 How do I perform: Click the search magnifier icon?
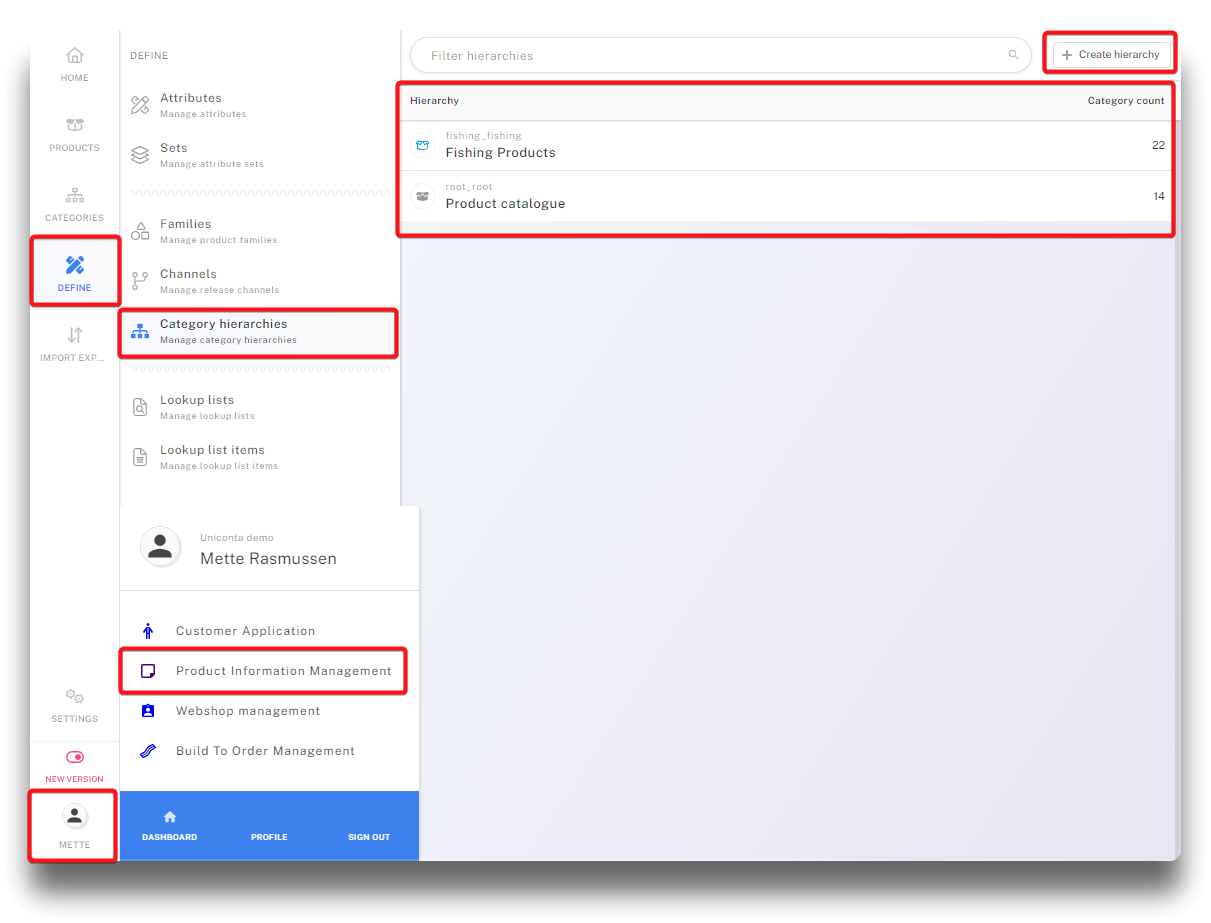(1013, 55)
